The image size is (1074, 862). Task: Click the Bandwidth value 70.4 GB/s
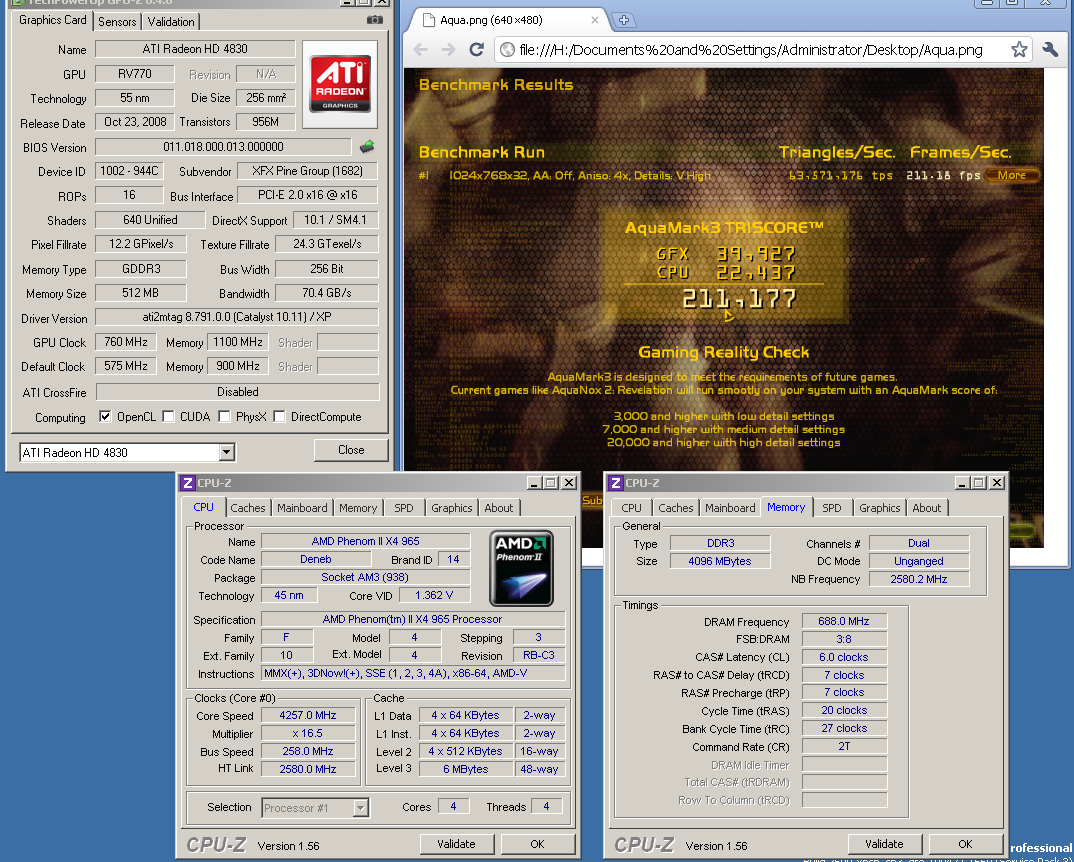point(327,293)
